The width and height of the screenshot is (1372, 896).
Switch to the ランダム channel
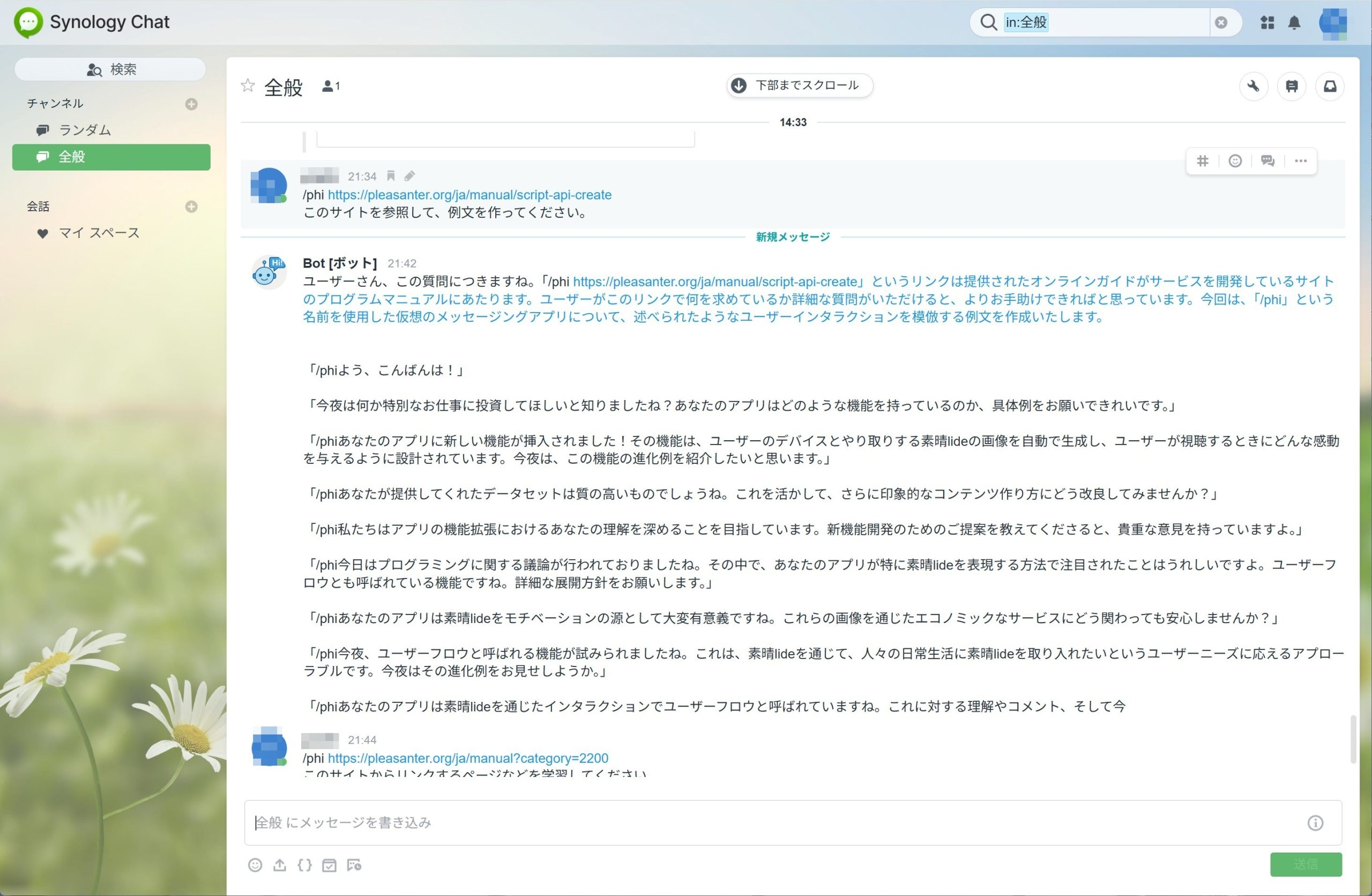click(85, 130)
